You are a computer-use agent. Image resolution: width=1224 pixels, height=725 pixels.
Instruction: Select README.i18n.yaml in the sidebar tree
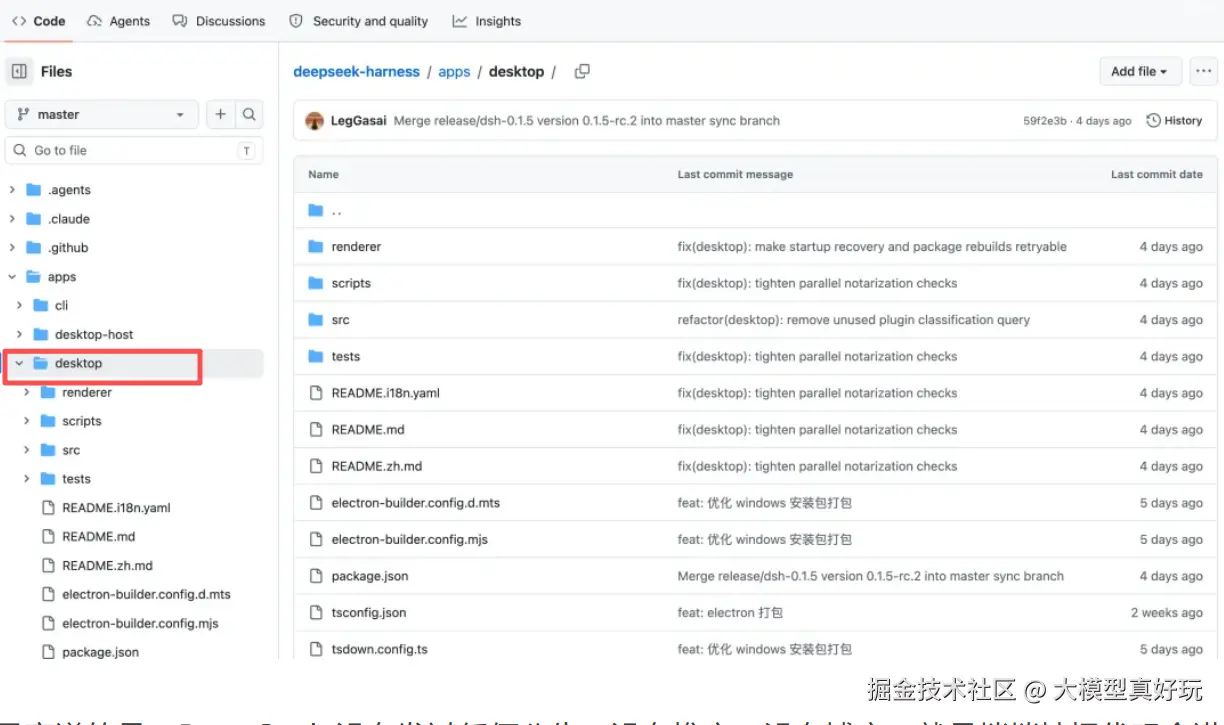[116, 508]
